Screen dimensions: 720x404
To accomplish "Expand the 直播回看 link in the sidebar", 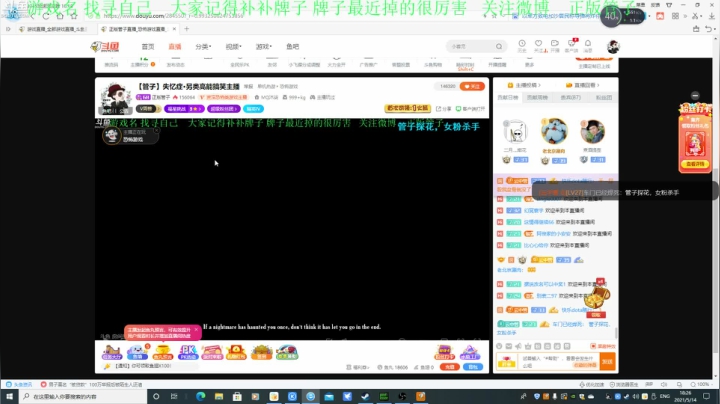I will (582, 85).
